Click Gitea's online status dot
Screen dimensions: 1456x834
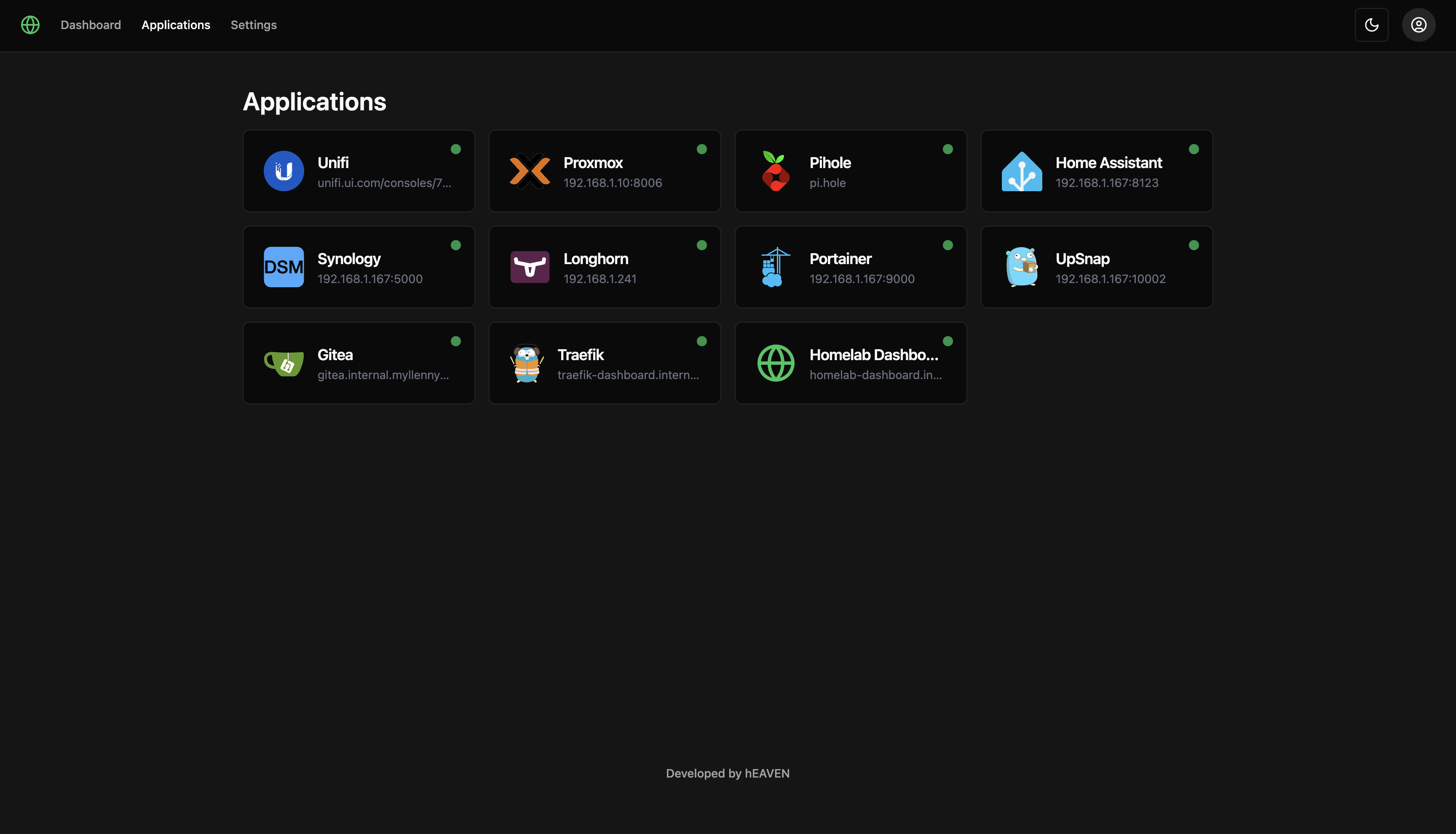pyautogui.click(x=456, y=341)
